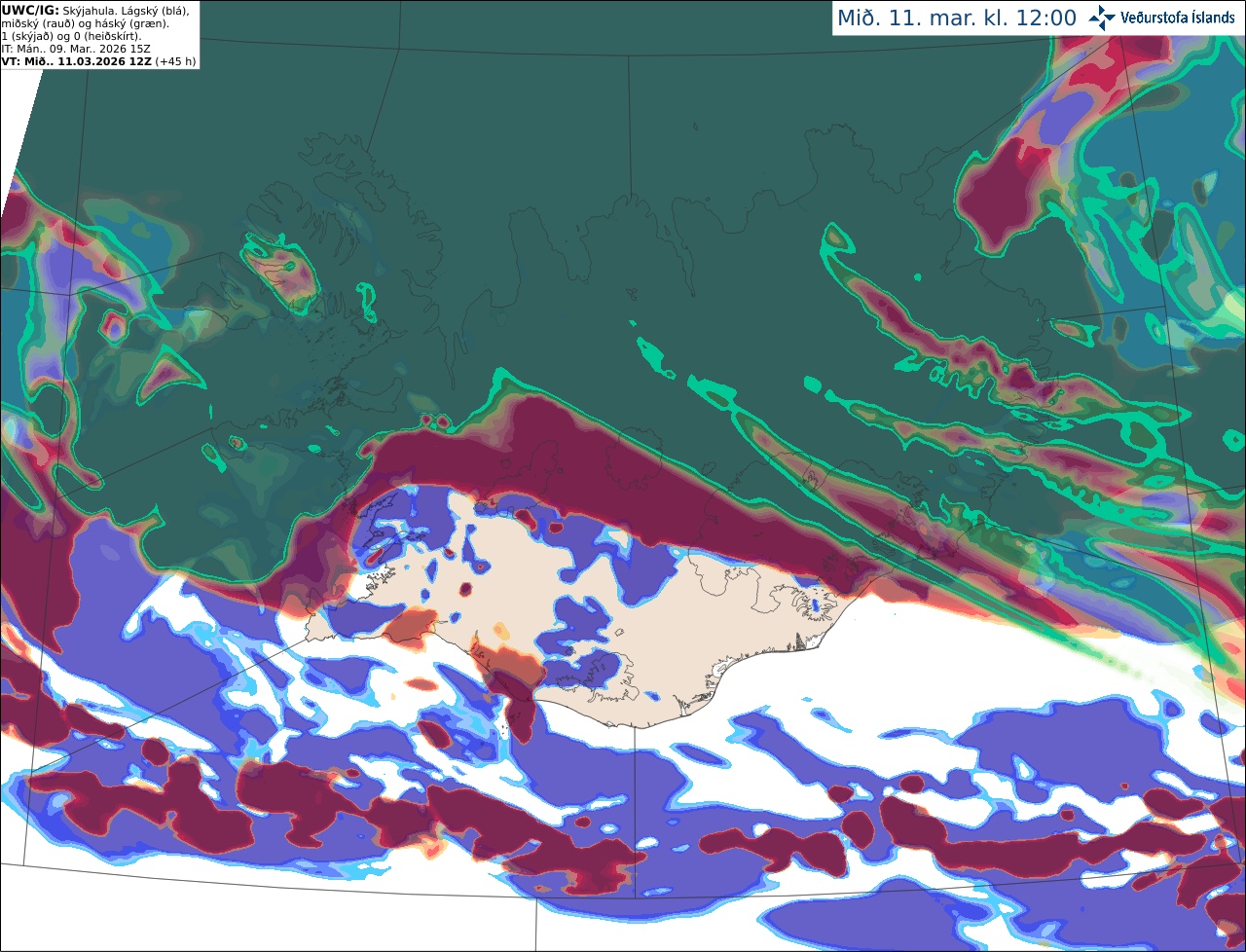Select the 'Mið. 11. mar. kl. 12:00' timestamp
The image size is (1246, 952).
pyautogui.click(x=957, y=18)
